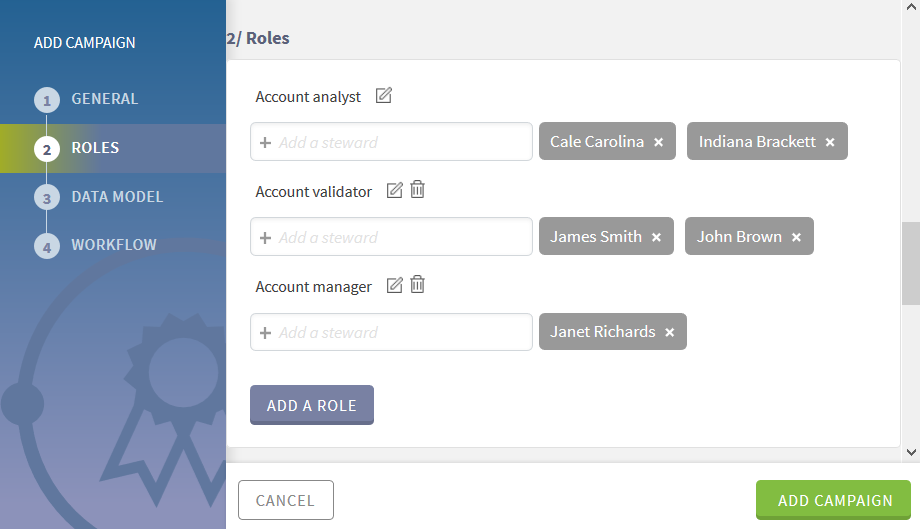Remove Indiana Brackett steward tag
Image resolution: width=920 pixels, height=529 pixels.
tap(830, 142)
